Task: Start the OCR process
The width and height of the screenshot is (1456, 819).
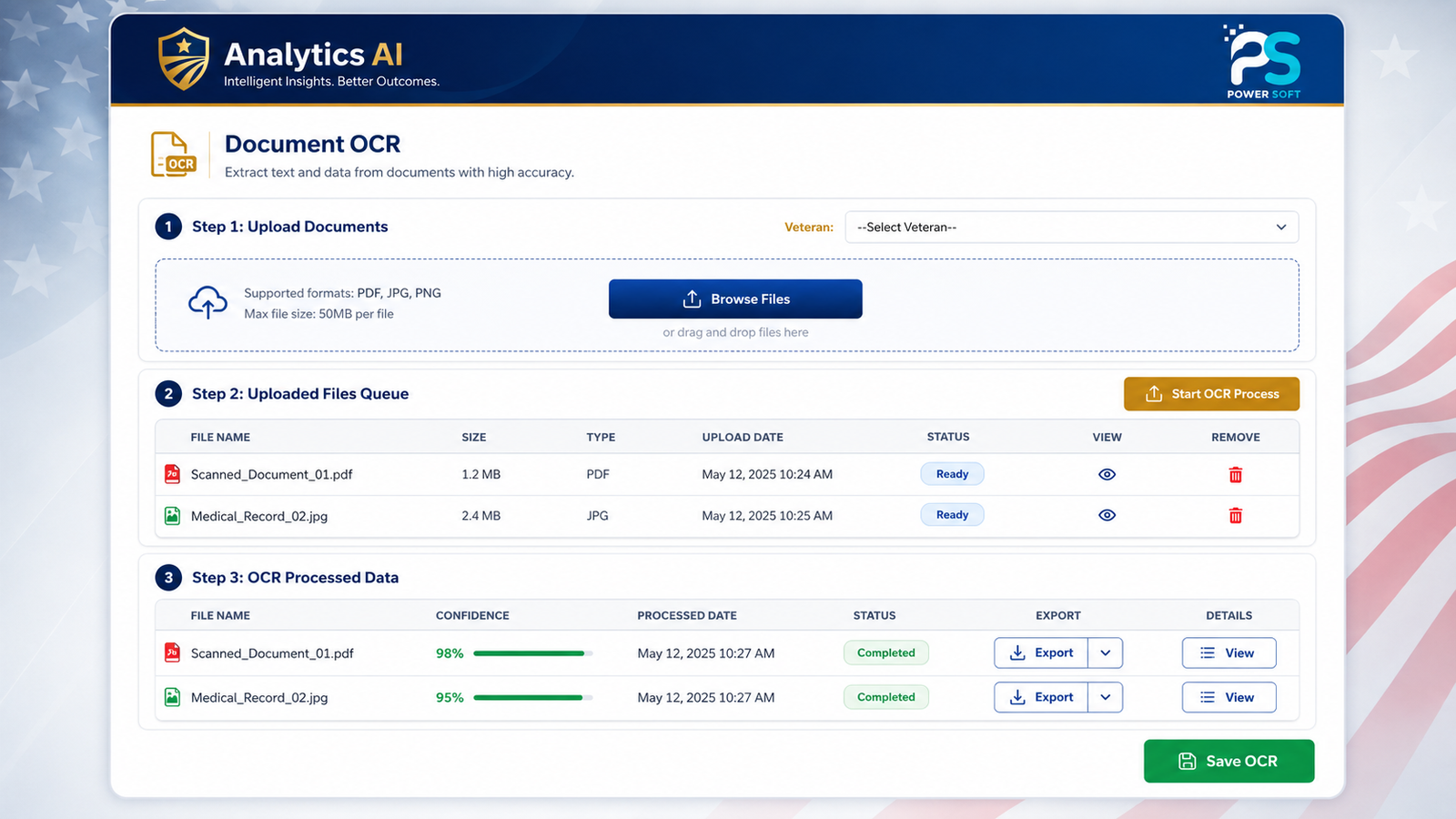Action: click(x=1211, y=394)
